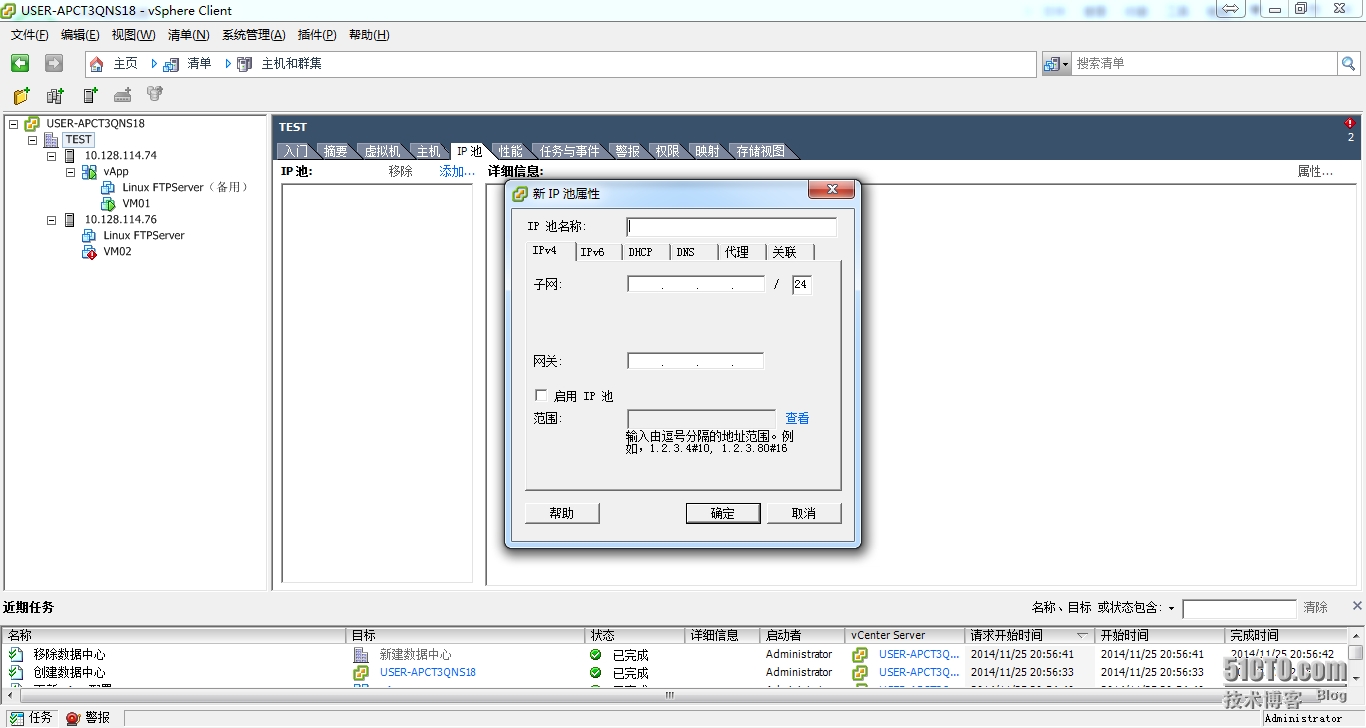Collapse the TEST datacenter node
Viewport: 1366px width, 728px height.
click(x=32, y=140)
